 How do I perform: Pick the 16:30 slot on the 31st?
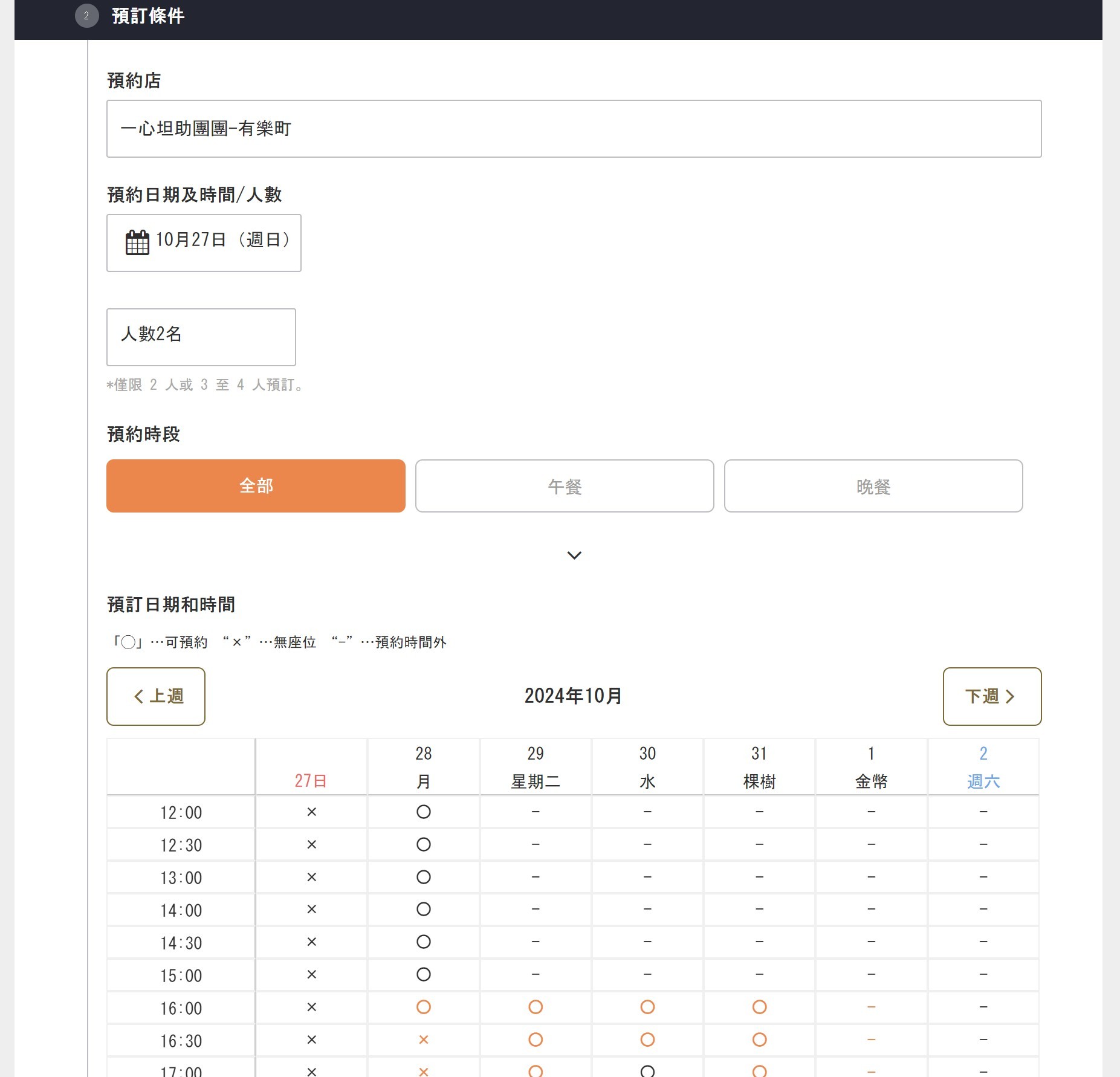(x=760, y=1040)
